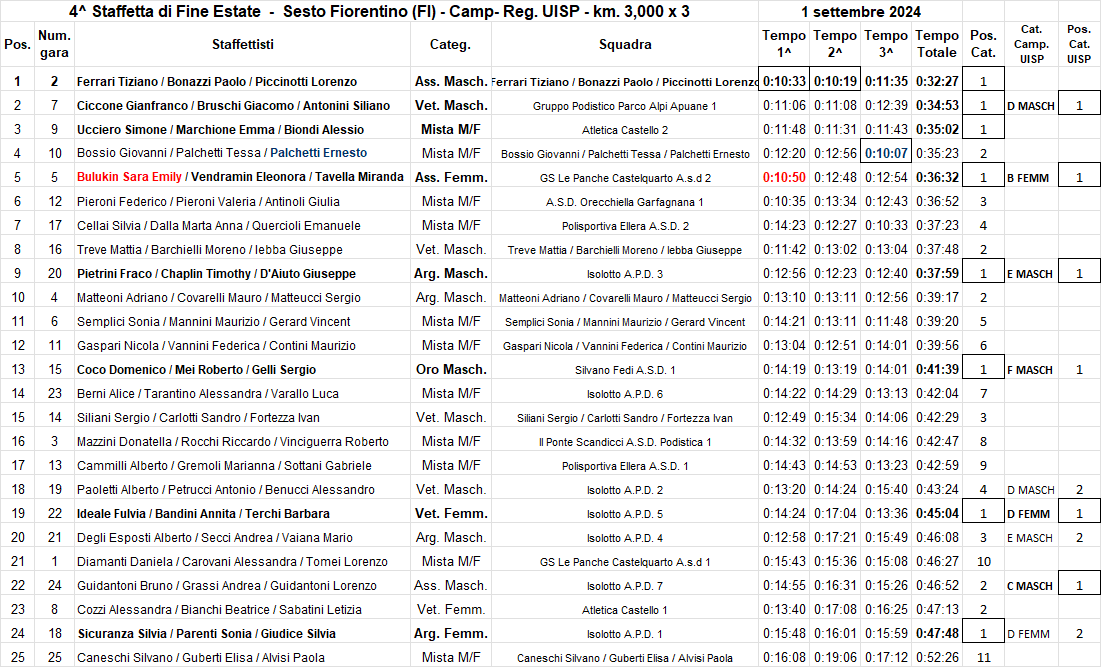Select the Tempo Totale header cell
The width and height of the screenshot is (1101, 667).
coord(936,45)
